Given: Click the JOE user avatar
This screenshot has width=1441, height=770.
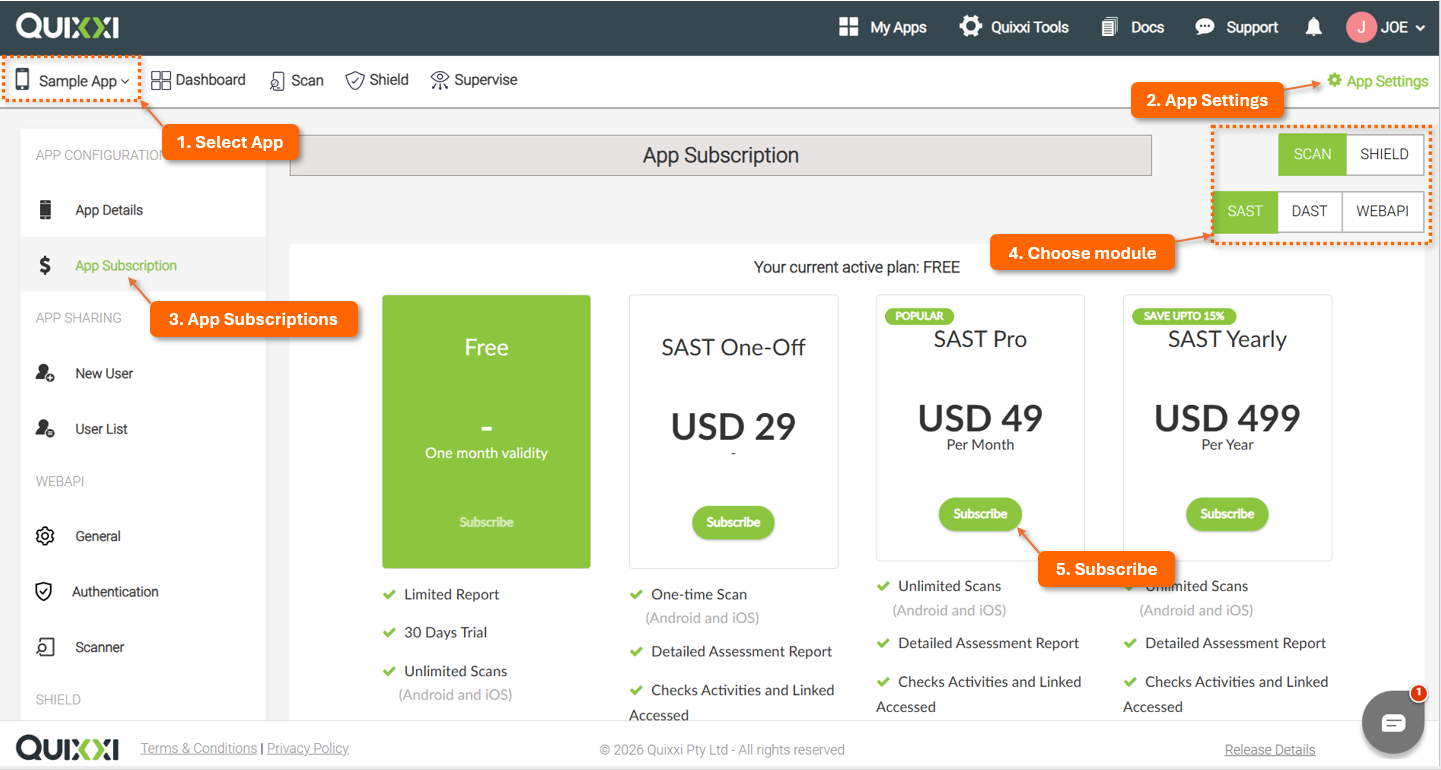Looking at the screenshot, I should [x=1361, y=27].
